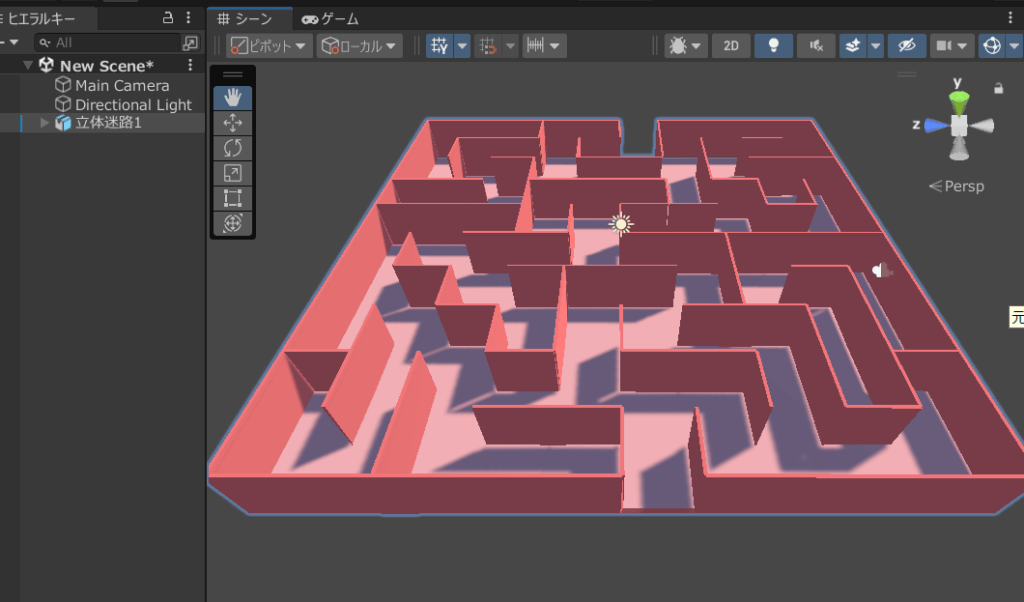Select the Transform combined tool

click(x=232, y=222)
